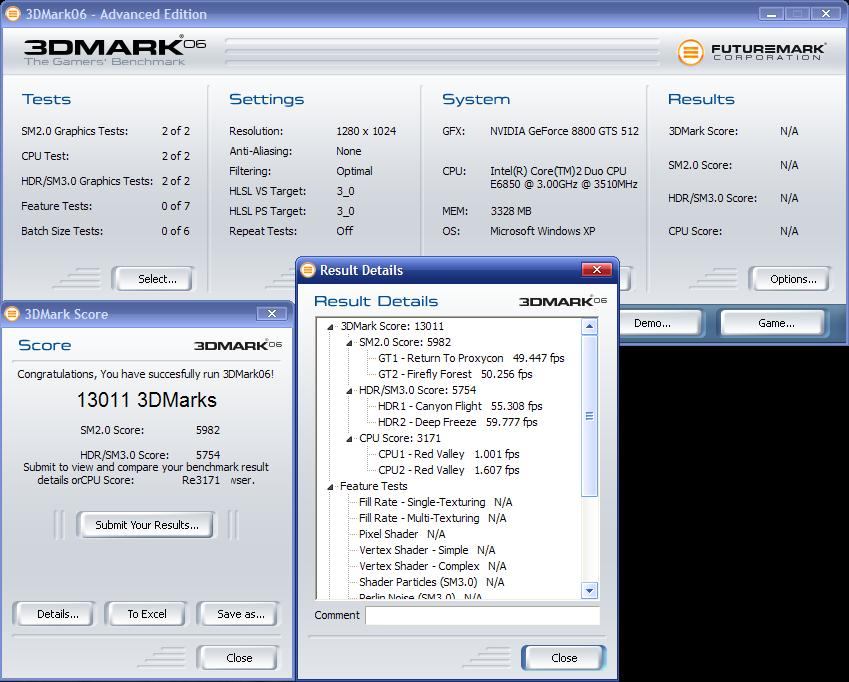Viewport: 849px width, 682px height.
Task: Collapse the CPU Score: 3171 node
Action: (349, 438)
